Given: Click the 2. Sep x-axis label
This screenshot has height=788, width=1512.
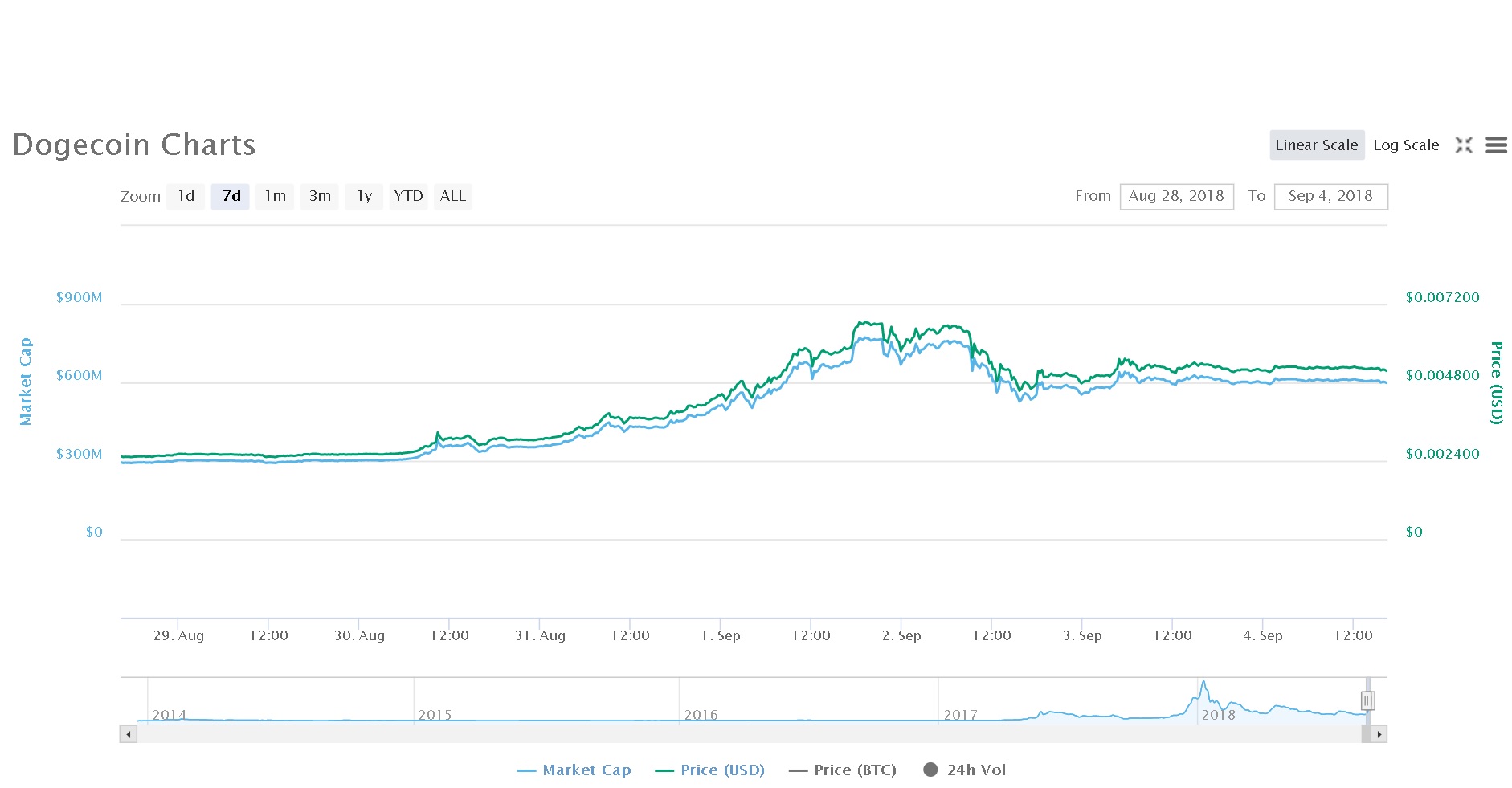Looking at the screenshot, I should coord(901,635).
